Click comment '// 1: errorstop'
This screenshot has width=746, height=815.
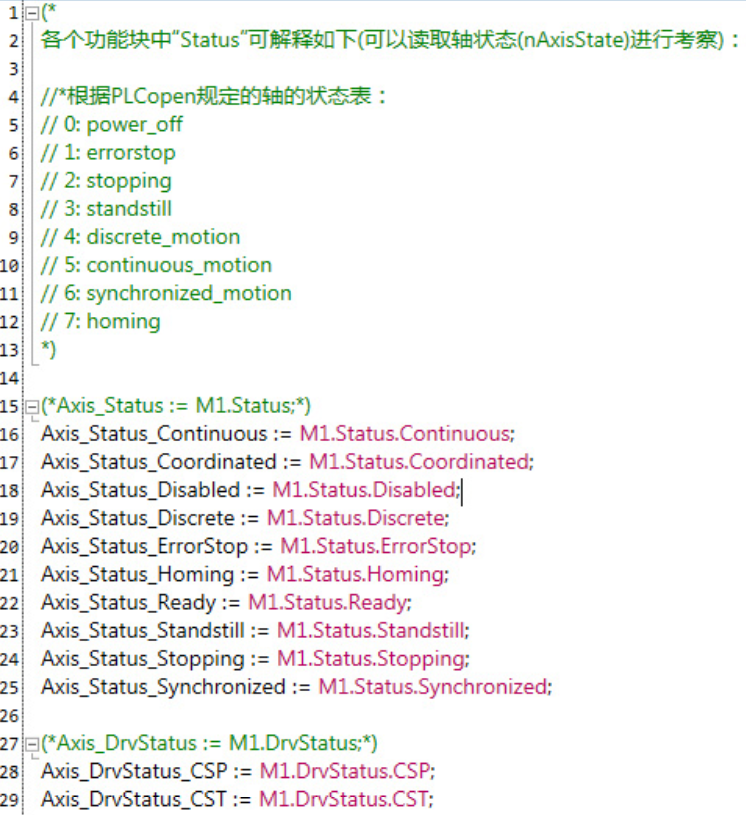pos(108,153)
